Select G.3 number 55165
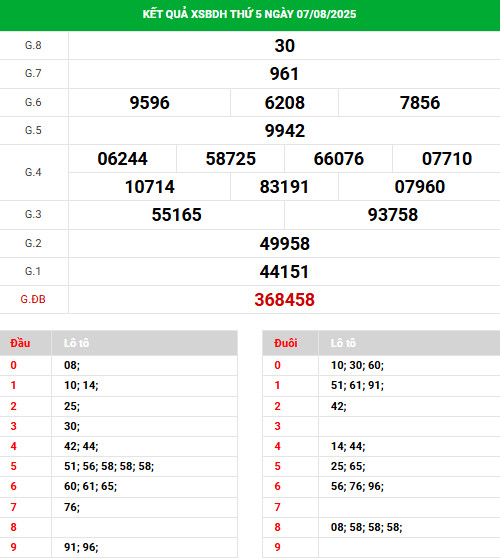This screenshot has width=500, height=558. point(177,215)
